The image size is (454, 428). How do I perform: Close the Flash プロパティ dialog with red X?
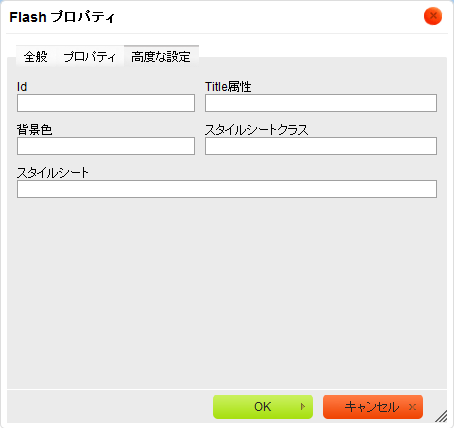[x=433, y=16]
